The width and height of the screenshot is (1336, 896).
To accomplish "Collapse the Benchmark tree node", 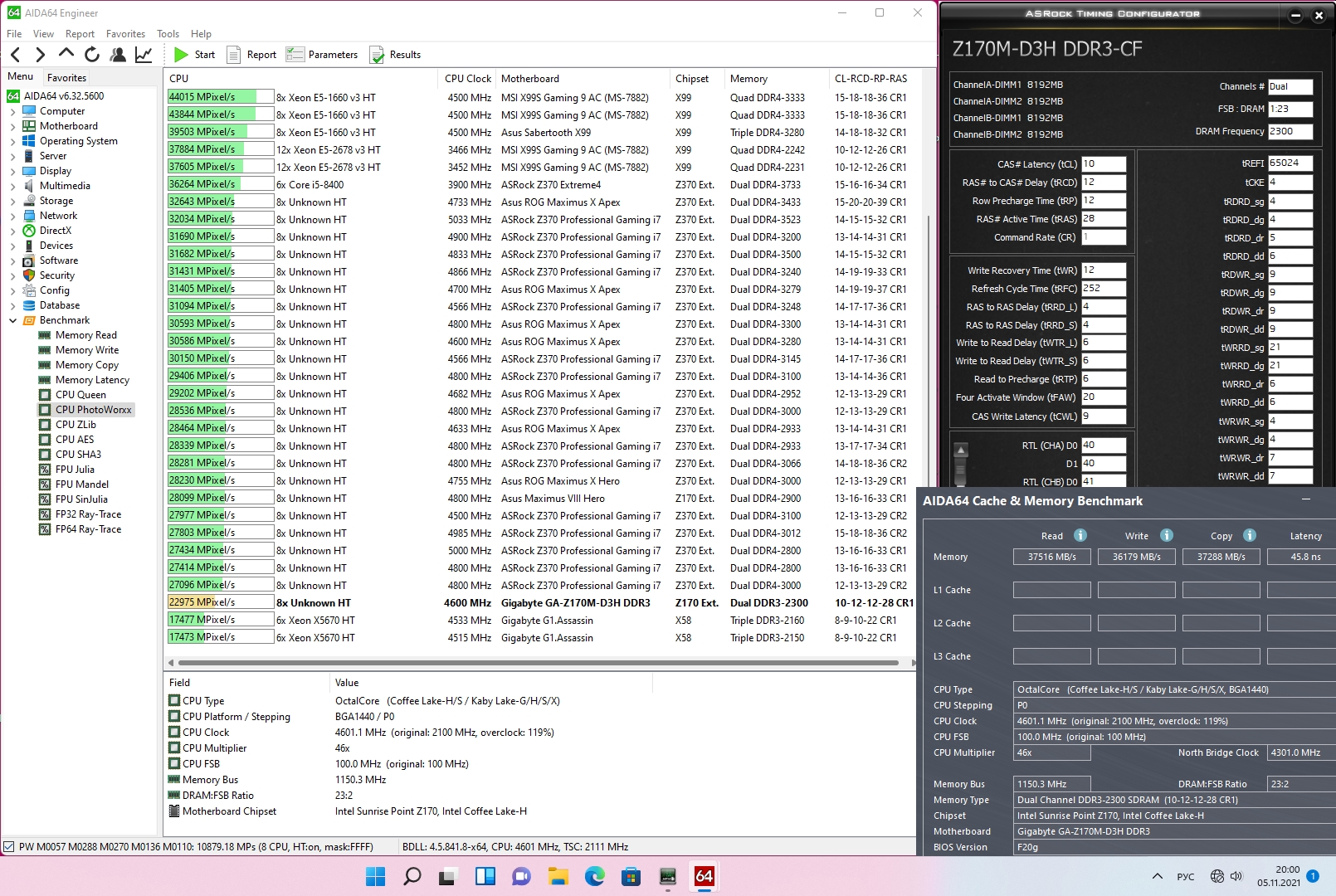I will tap(12, 320).
